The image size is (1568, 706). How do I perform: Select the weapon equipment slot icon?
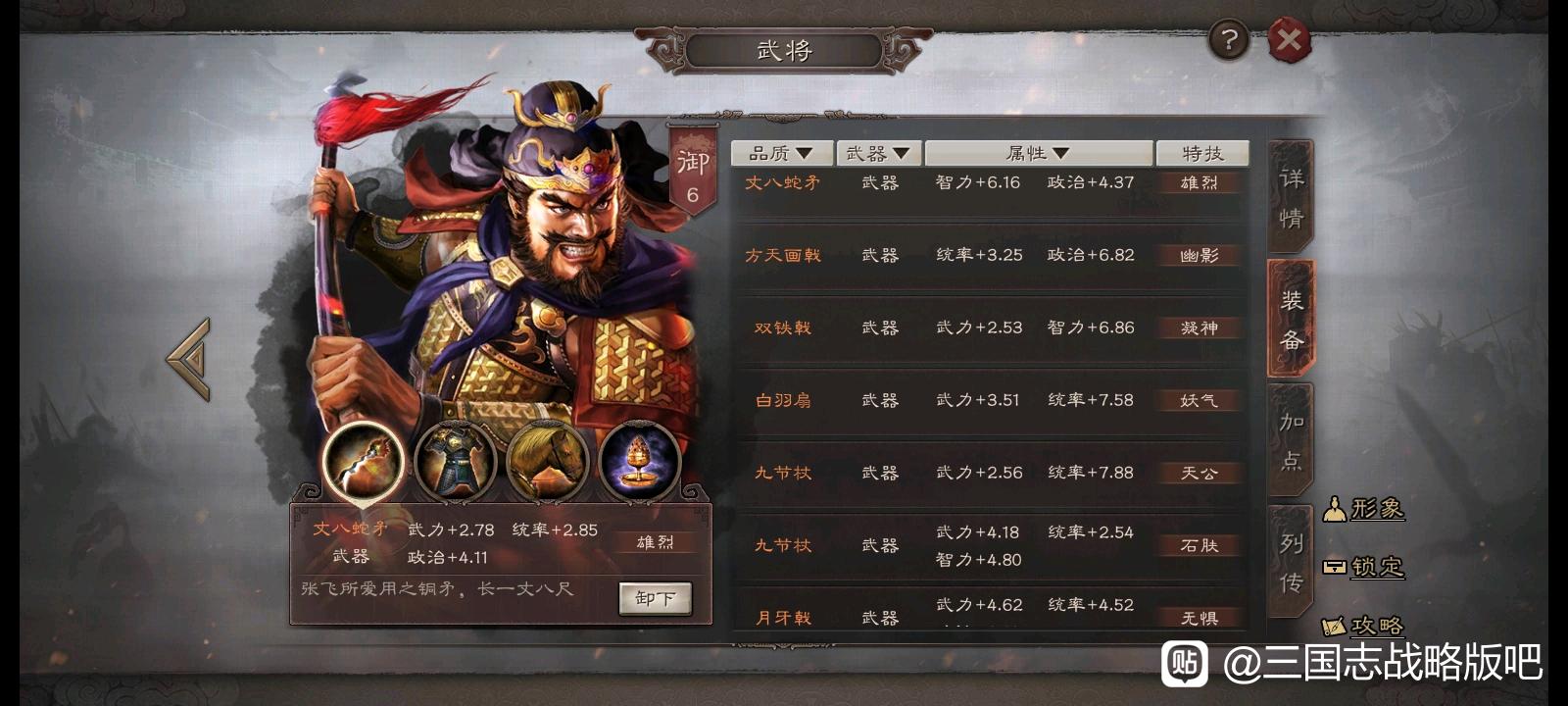[x=363, y=462]
